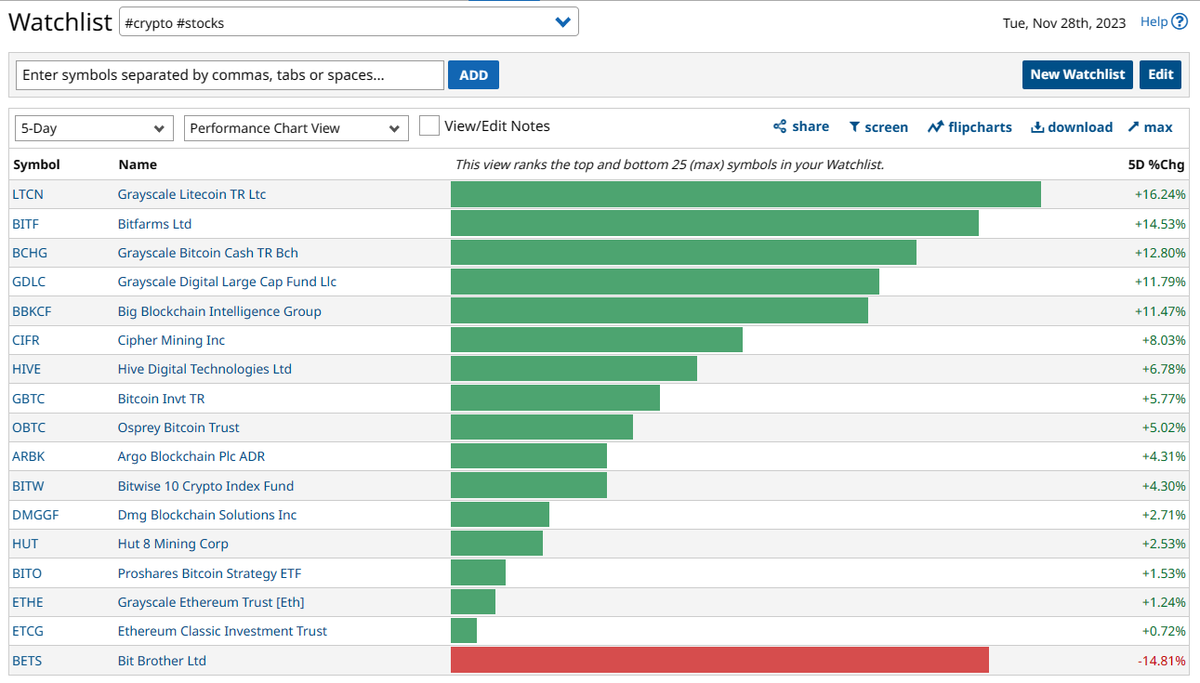Click the +0.72% change value
The image size is (1200, 683).
point(1164,631)
